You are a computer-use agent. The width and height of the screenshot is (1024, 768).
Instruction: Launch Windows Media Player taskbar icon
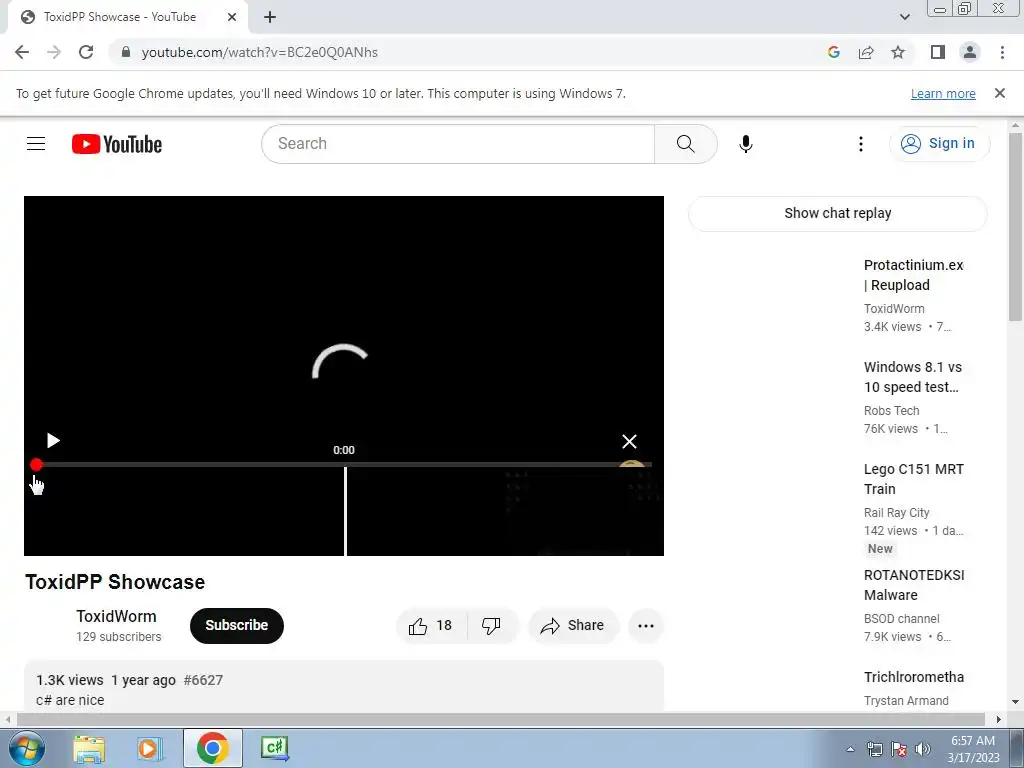[x=149, y=748]
